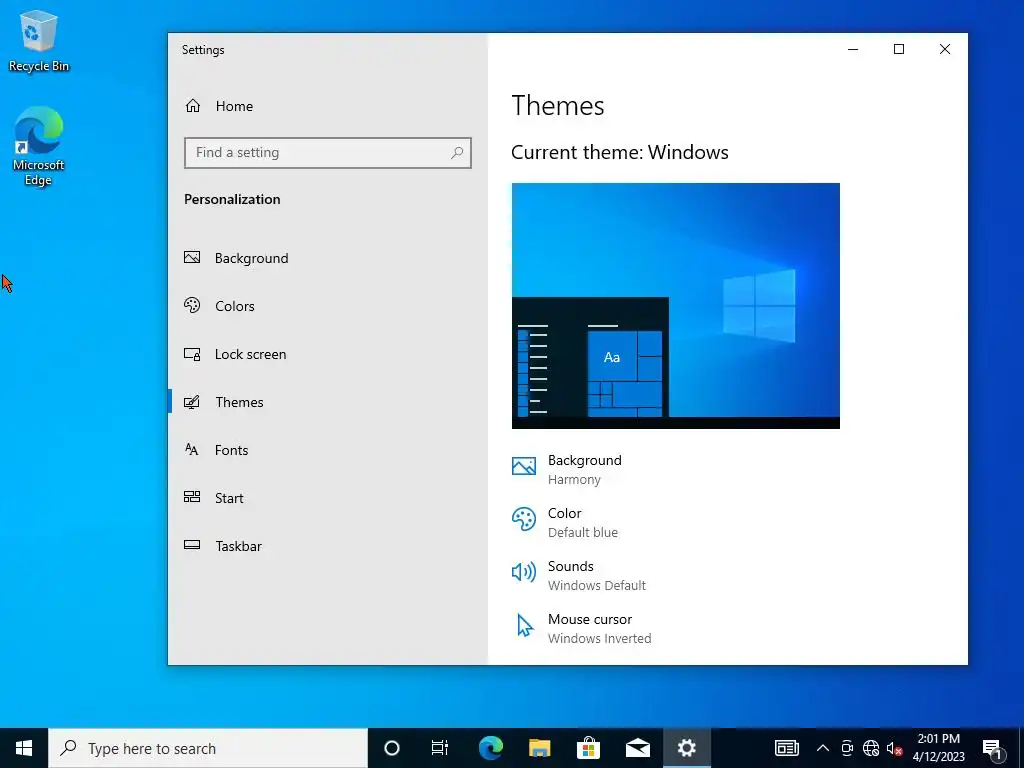Screen dimensions: 1024x768
Task: Click the theme Background picture icon
Action: pyautogui.click(x=524, y=466)
